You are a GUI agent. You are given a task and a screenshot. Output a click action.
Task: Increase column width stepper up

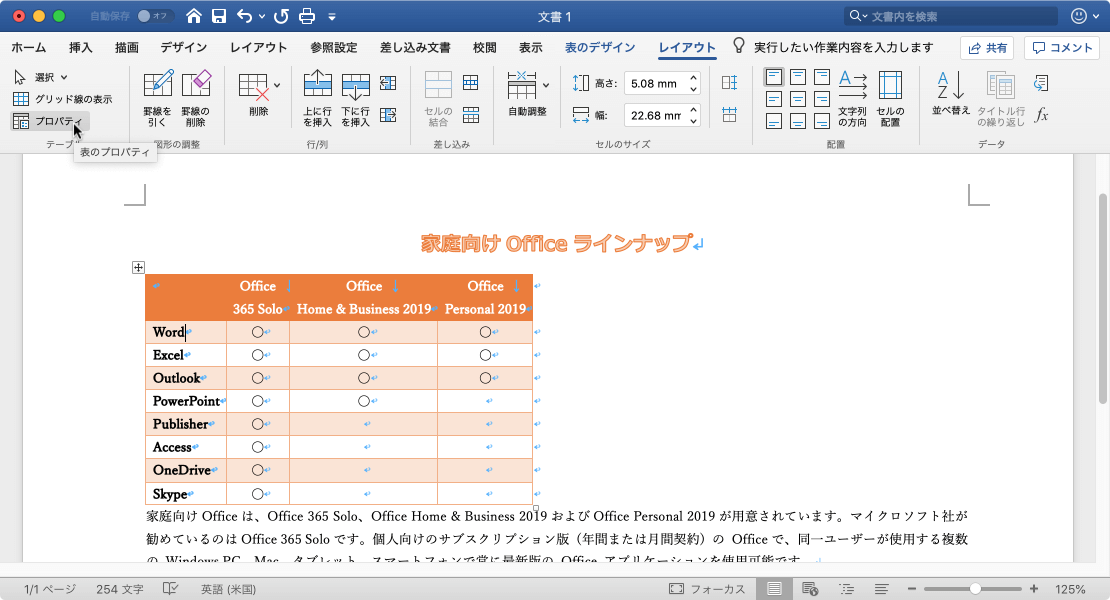point(694,109)
